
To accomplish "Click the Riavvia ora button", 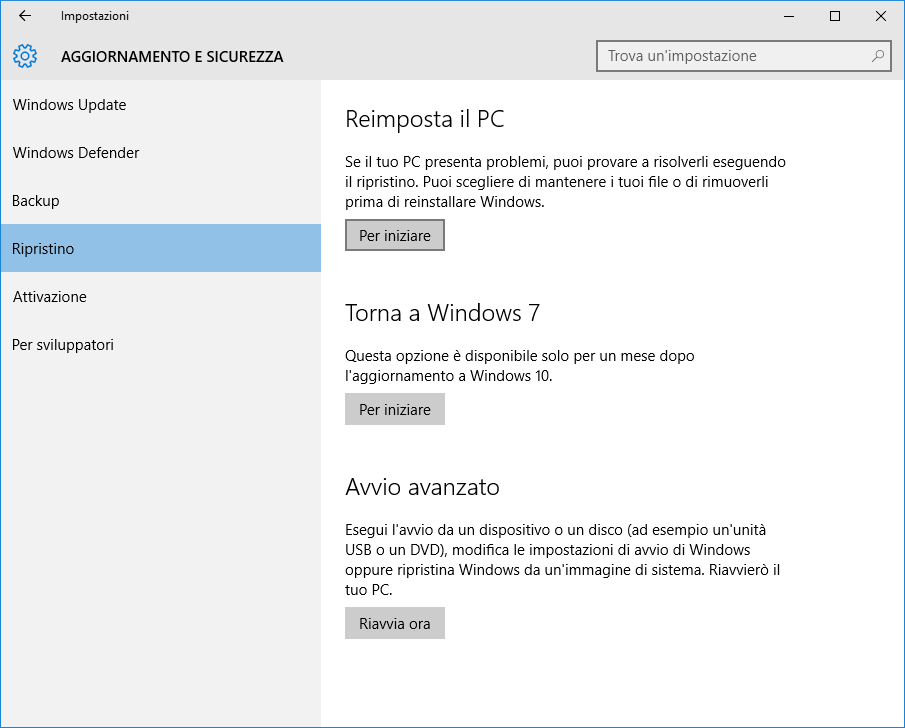I will [395, 623].
